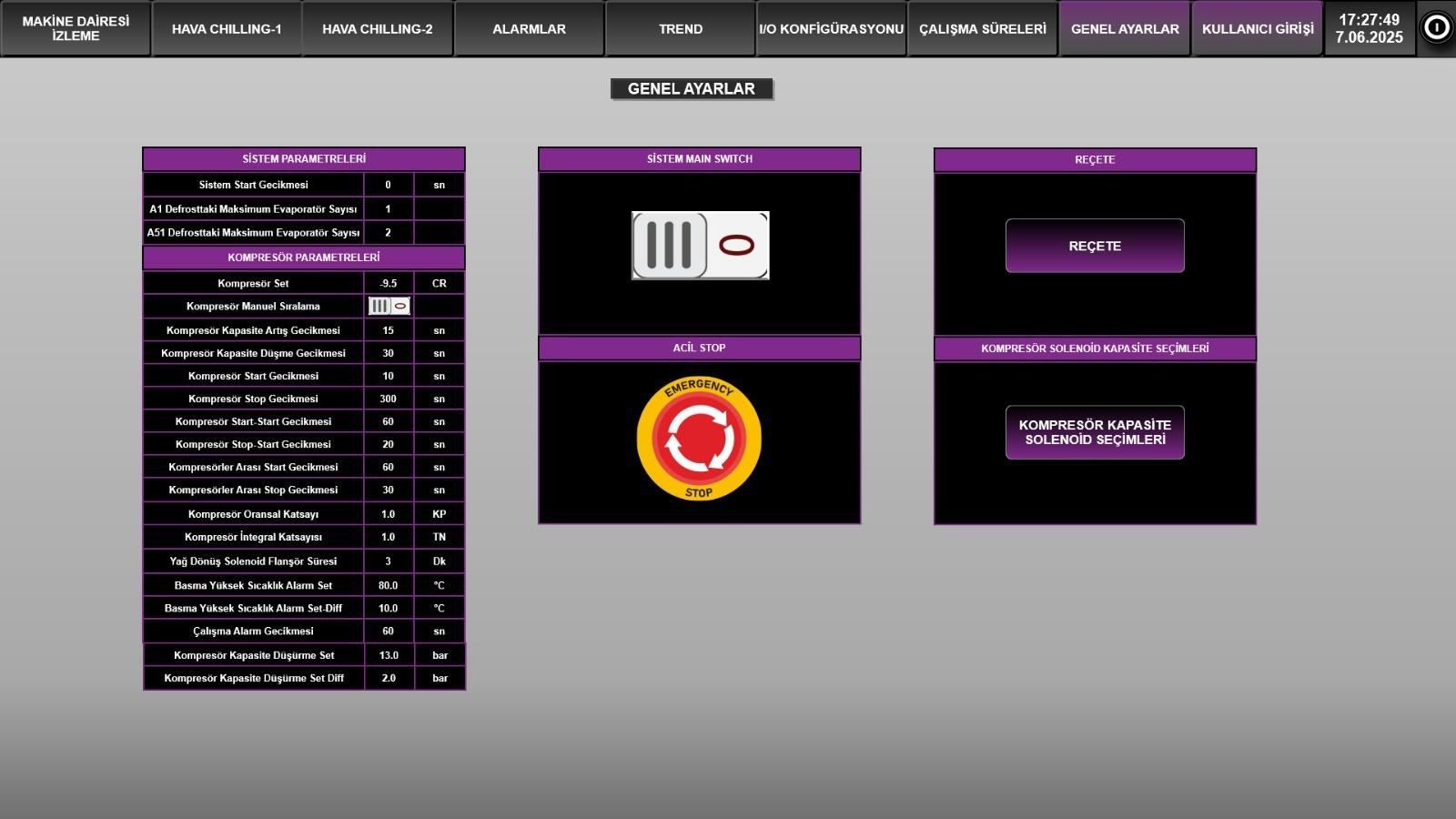Edit Basma Yüksek Sıcaklık Alarm Set value
Viewport: 1456px width, 819px height.
click(x=389, y=585)
